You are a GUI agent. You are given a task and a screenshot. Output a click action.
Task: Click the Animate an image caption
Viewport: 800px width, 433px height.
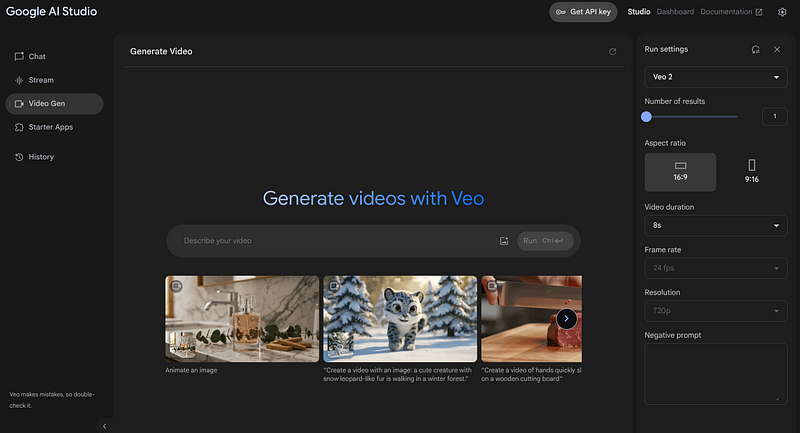pyautogui.click(x=191, y=370)
